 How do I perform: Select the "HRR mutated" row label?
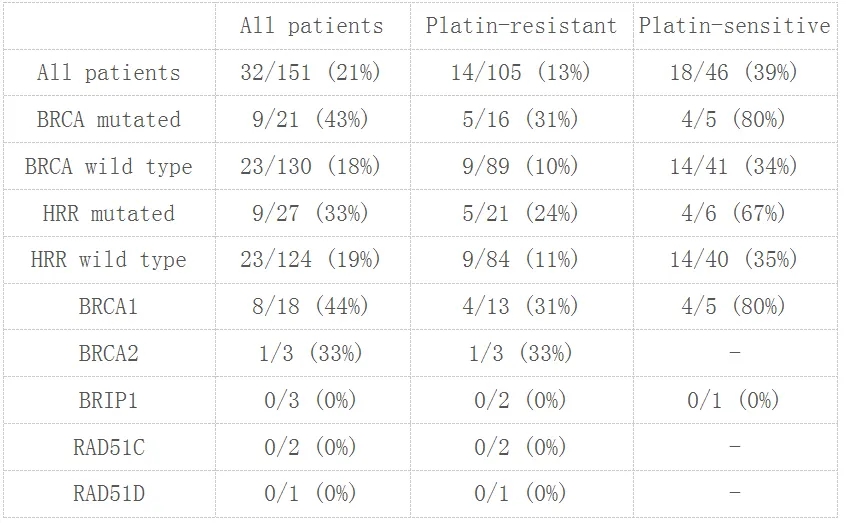pos(109,214)
